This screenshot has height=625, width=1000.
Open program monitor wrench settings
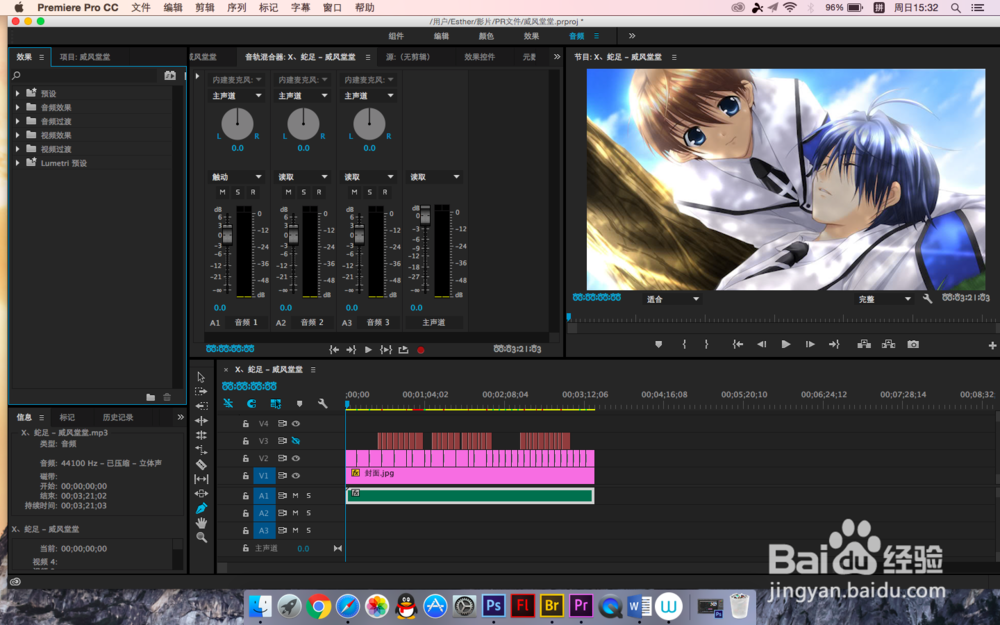927,298
